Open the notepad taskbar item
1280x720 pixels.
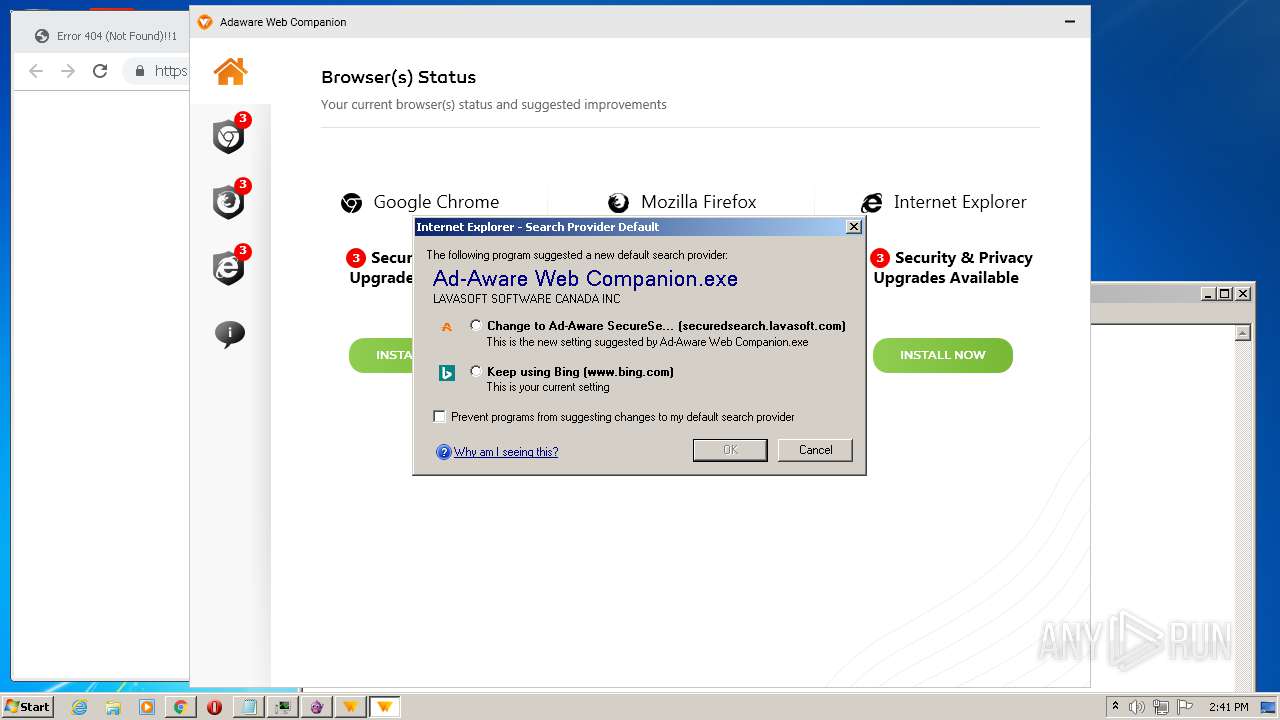(x=248, y=707)
